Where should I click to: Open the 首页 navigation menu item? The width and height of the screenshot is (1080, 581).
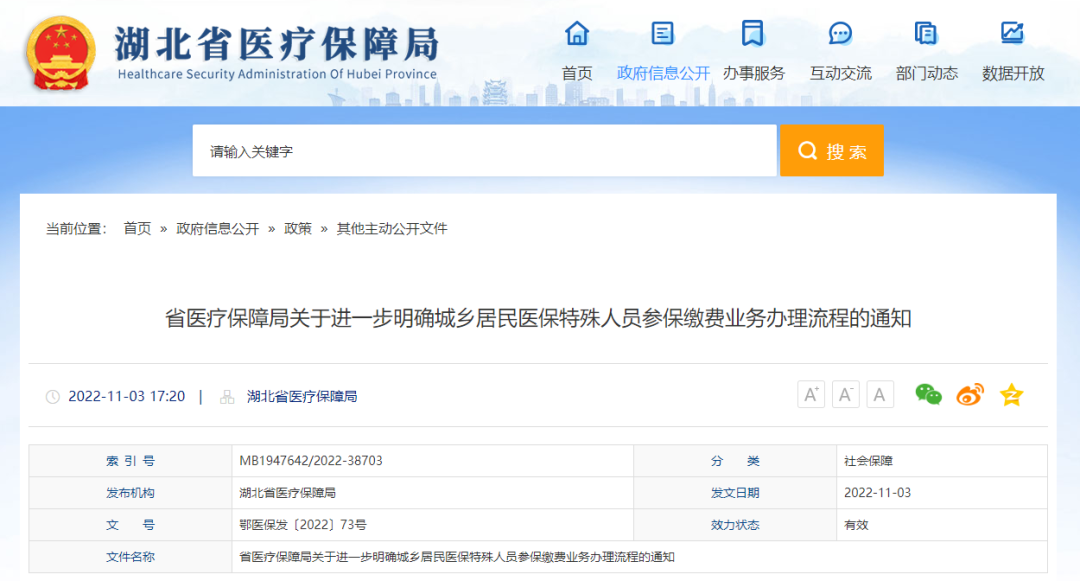(x=577, y=73)
